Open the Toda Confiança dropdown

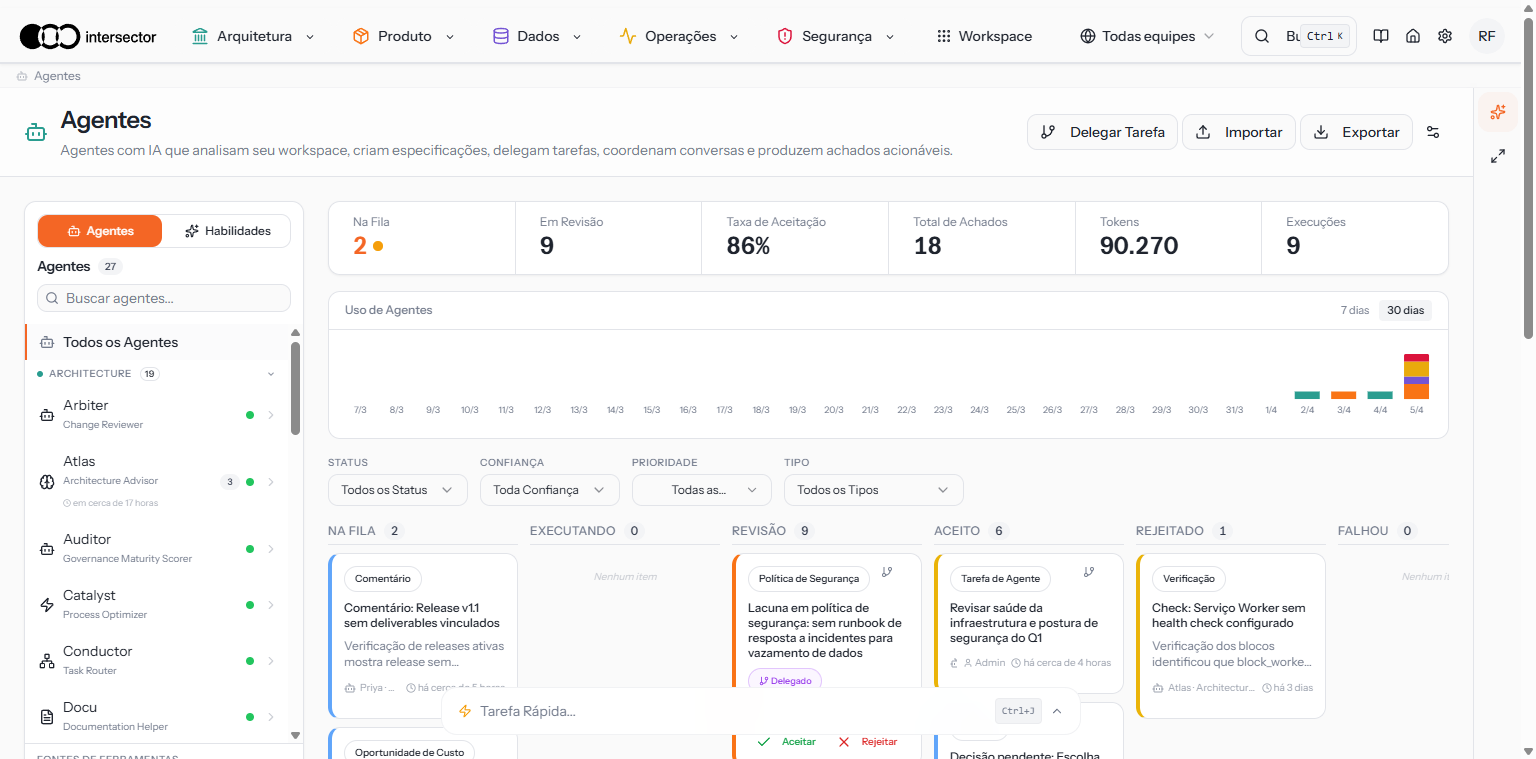[550, 490]
